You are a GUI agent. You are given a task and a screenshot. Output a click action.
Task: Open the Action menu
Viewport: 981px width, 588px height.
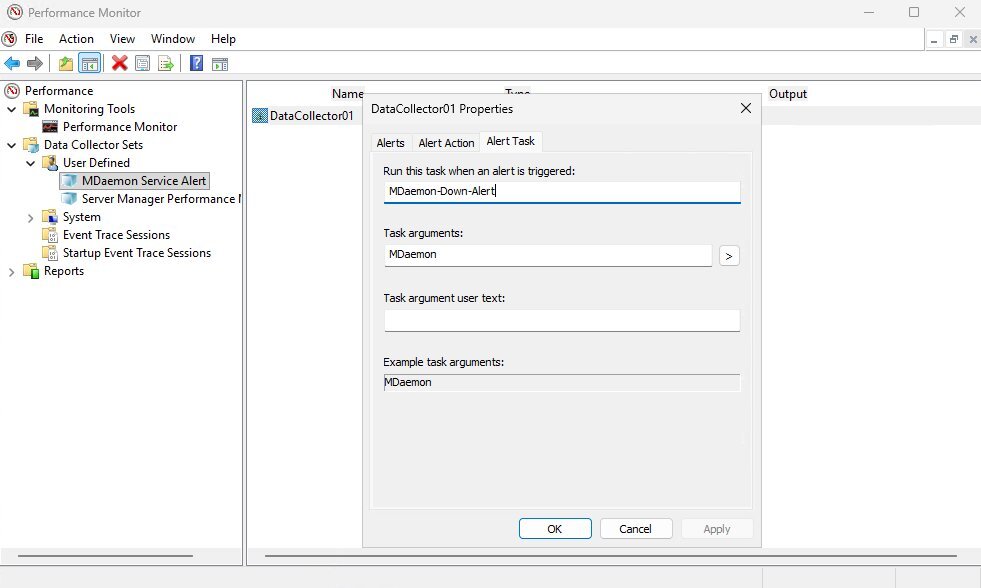coord(76,39)
